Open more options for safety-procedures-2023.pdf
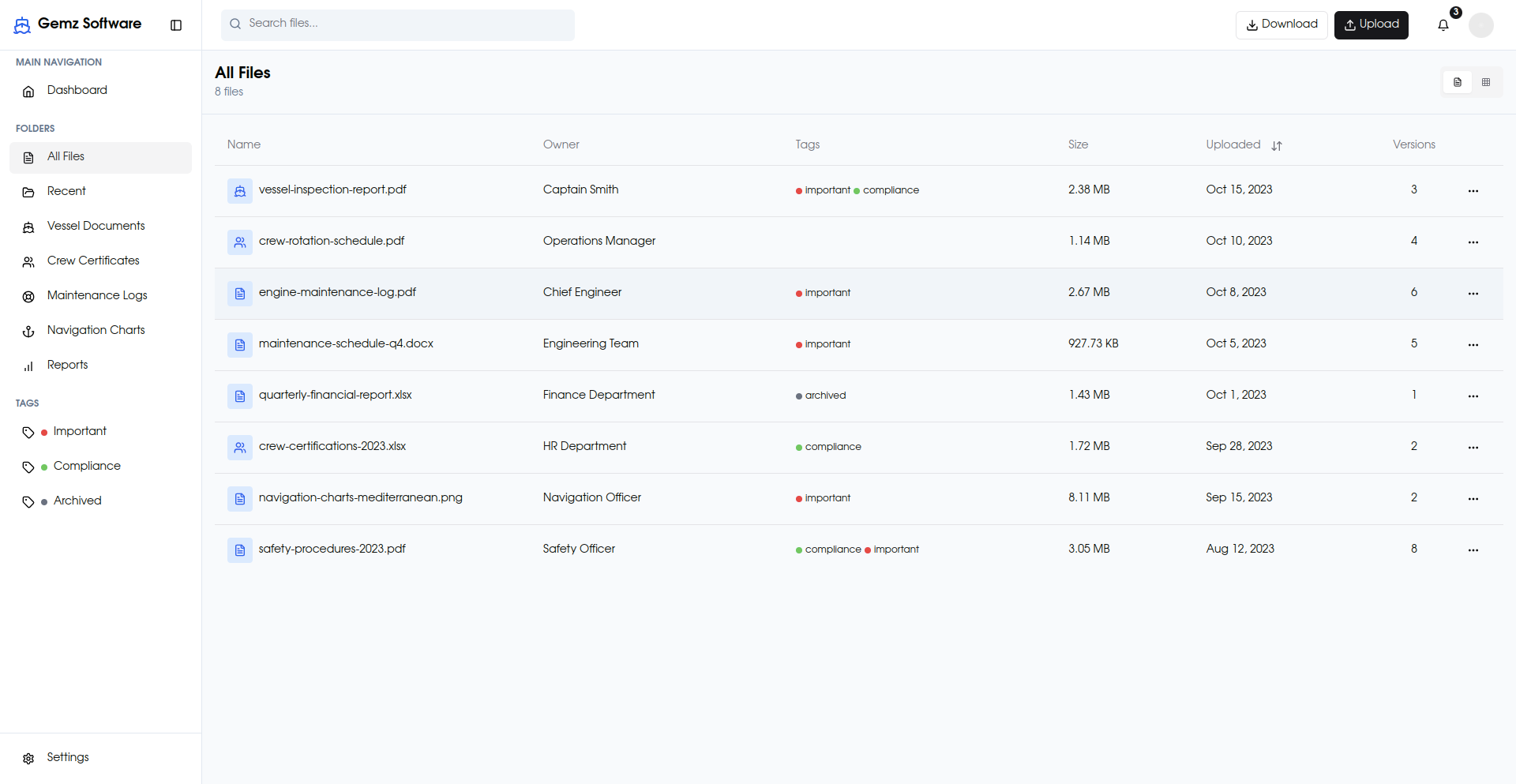Viewport: 1516px width, 784px height. 1473,550
